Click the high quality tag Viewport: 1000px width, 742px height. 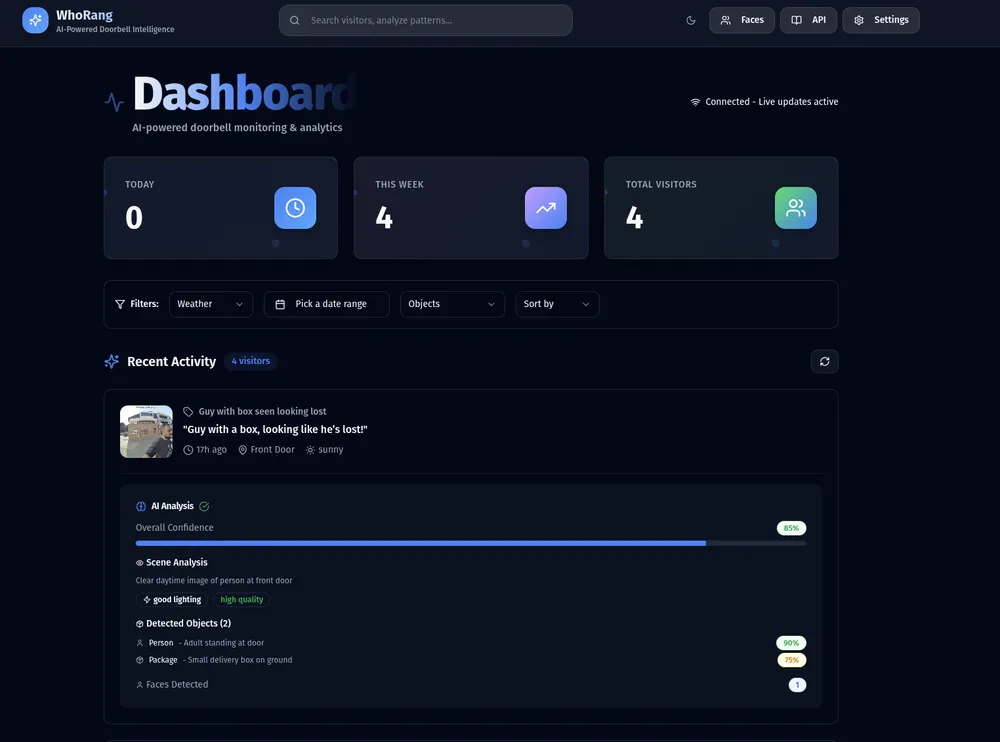(x=242, y=600)
